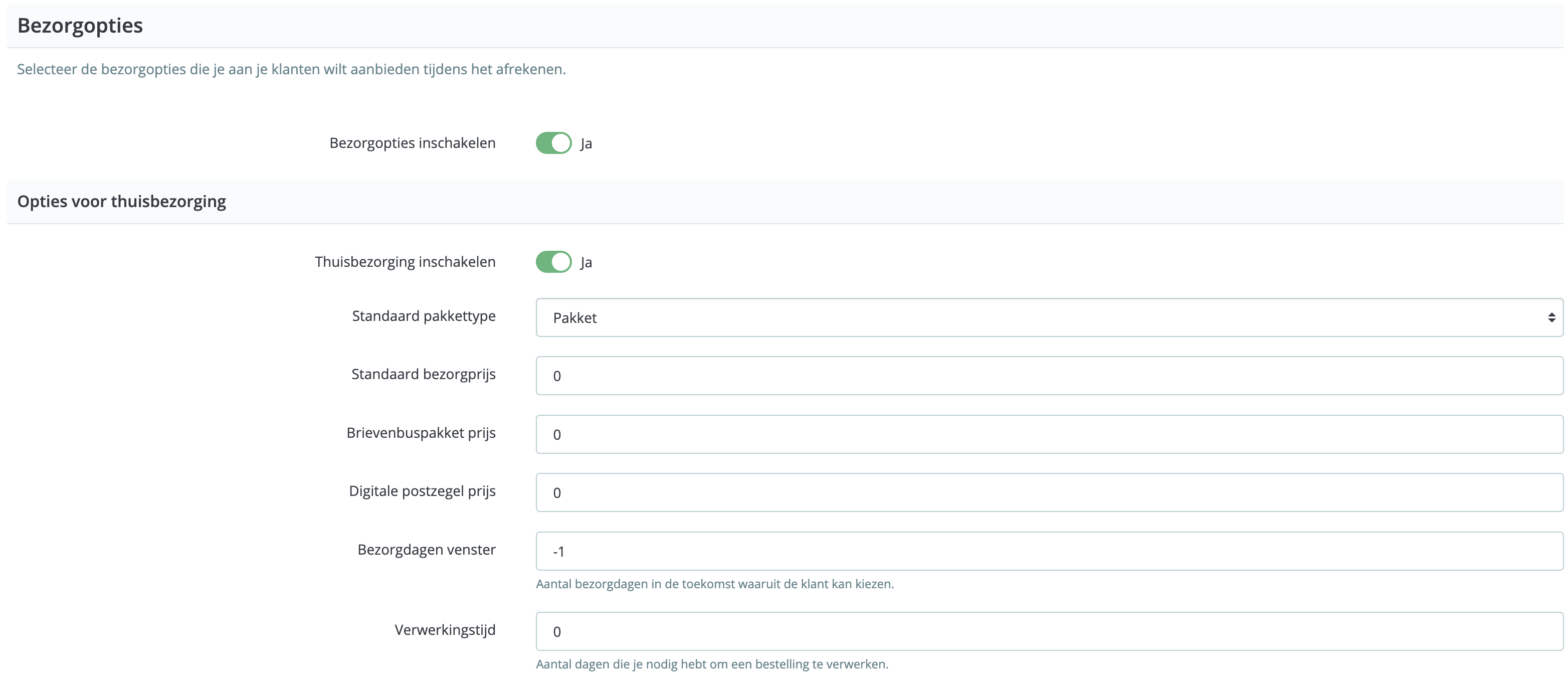The width and height of the screenshot is (1568, 679).
Task: Click the Standaard bezorgprijs label
Action: tap(423, 375)
